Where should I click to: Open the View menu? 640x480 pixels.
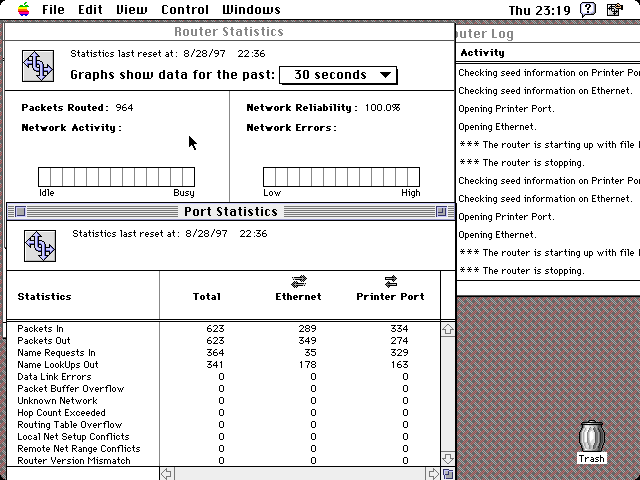tap(131, 9)
